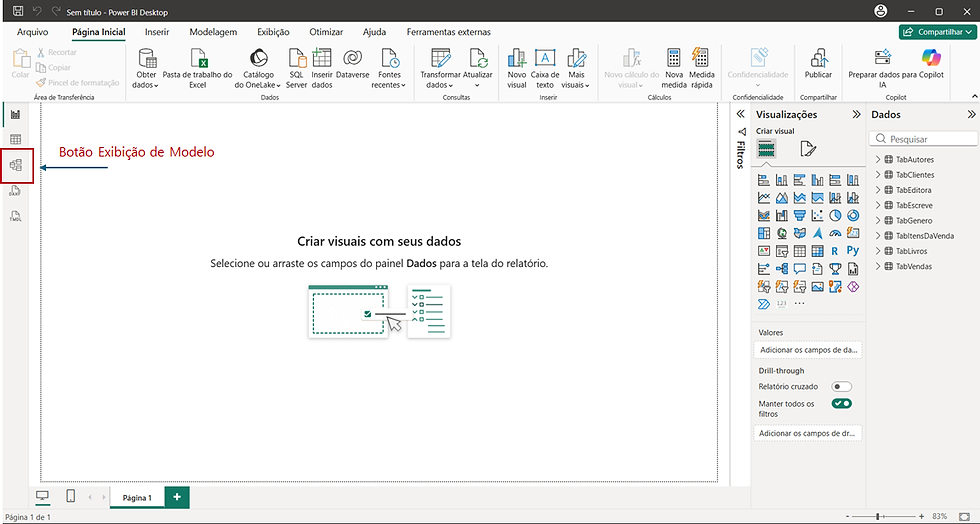This screenshot has height=524, width=980.
Task: Open the Arquivo menu
Action: (32, 32)
